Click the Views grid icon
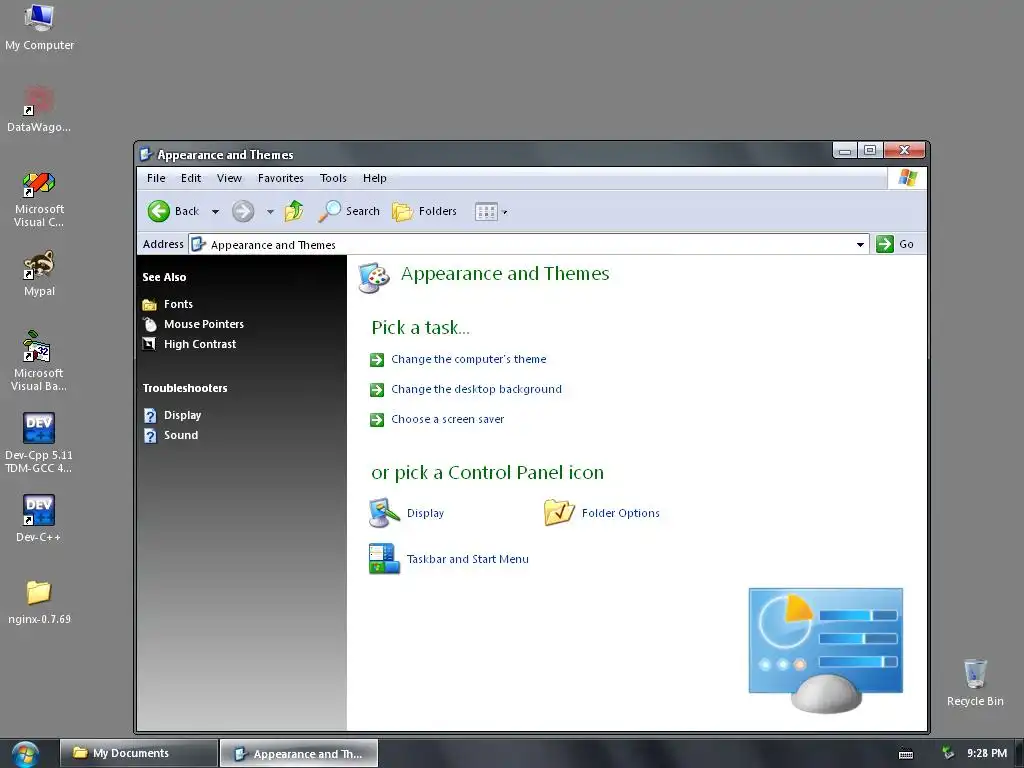The width and height of the screenshot is (1024, 768). coord(486,212)
